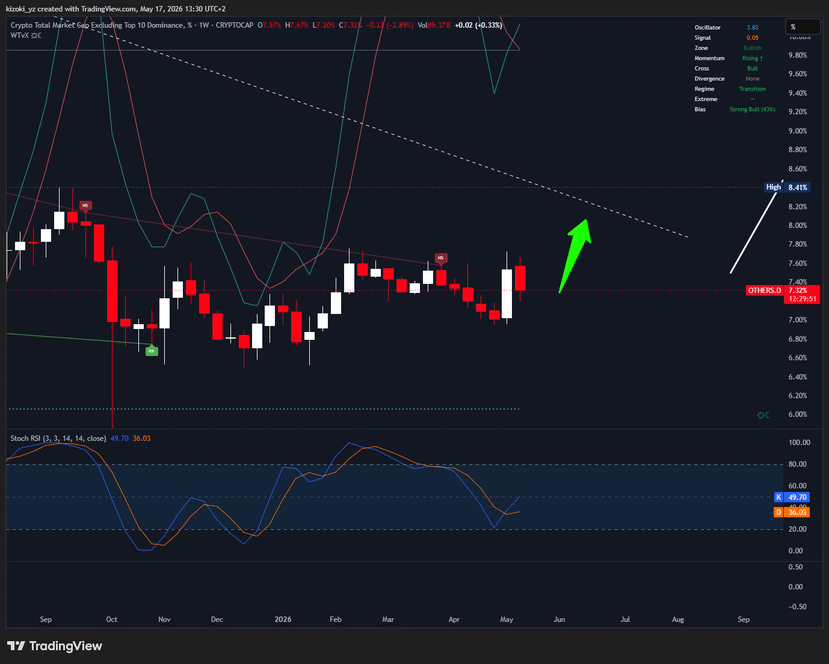Click the '80.00' Stoch RSI axis label
The image size is (829, 664).
pyautogui.click(x=799, y=464)
